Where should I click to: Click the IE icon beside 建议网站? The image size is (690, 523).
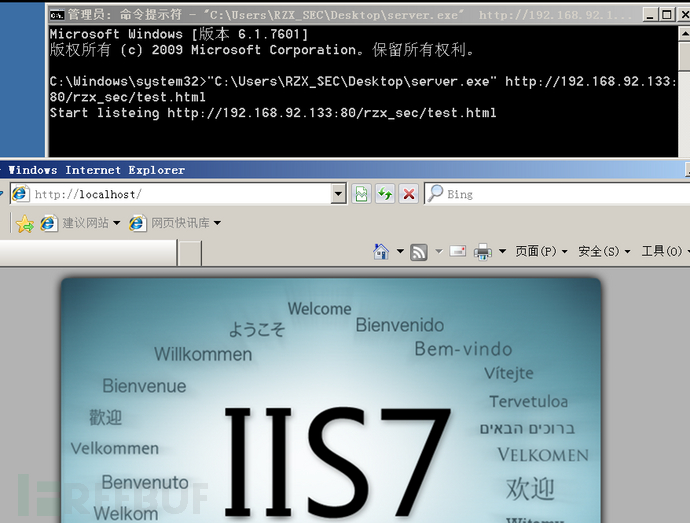point(48,223)
